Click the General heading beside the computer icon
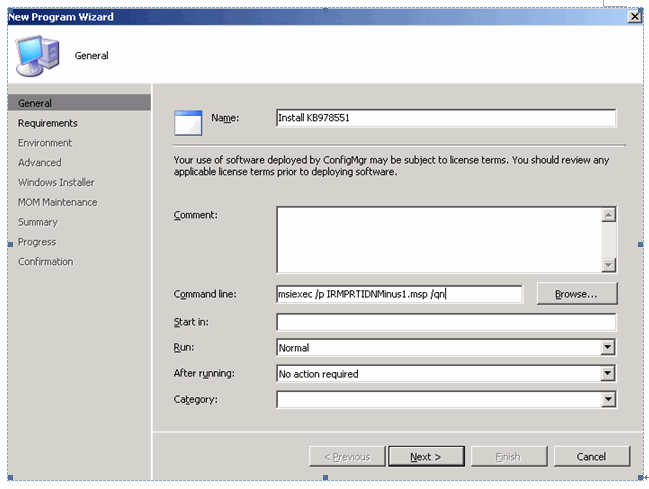The height and width of the screenshot is (489, 649). coord(91,55)
